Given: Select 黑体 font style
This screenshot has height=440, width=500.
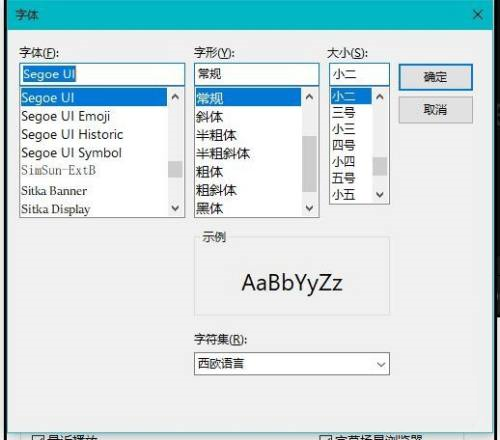Looking at the screenshot, I should coord(248,209).
